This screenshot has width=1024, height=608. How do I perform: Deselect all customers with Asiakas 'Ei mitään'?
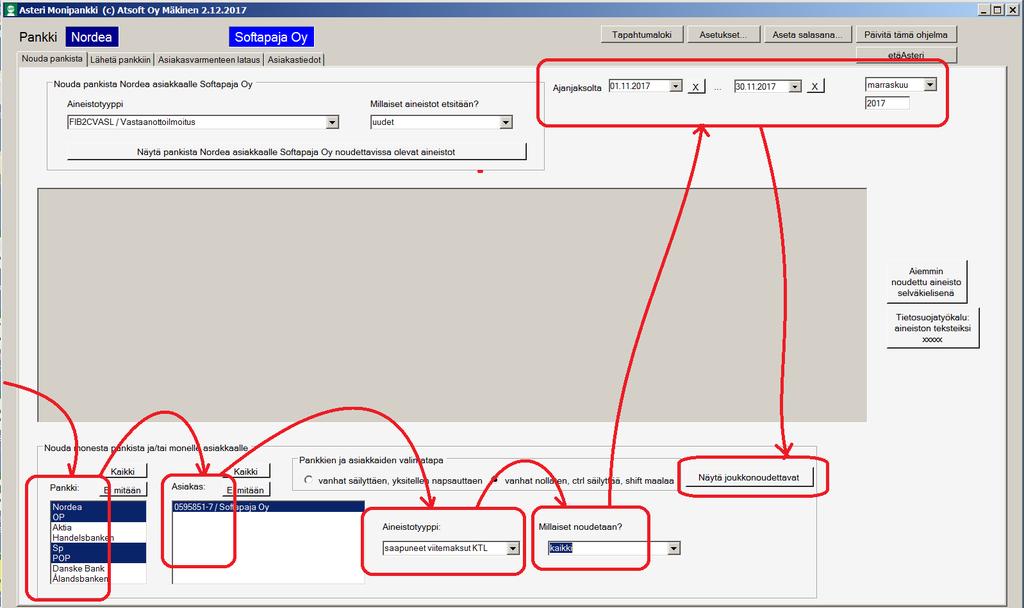click(246, 490)
